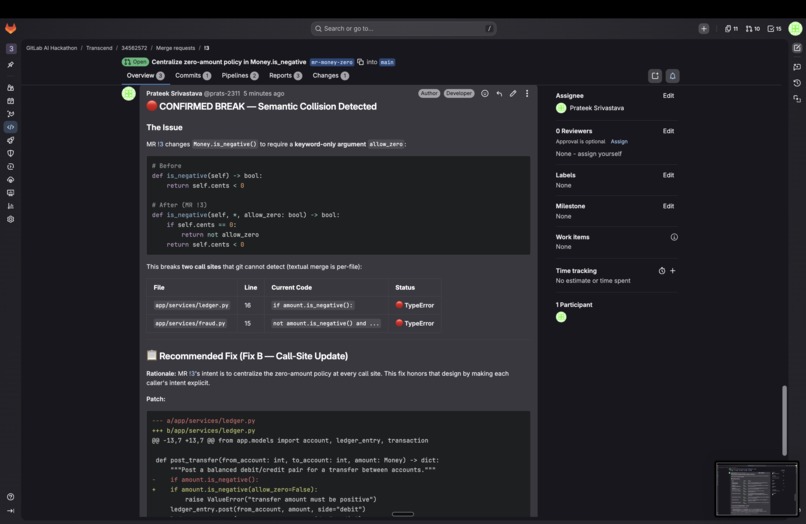Open the Settings gear in the sidebar
The width and height of the screenshot is (806, 524).
tap(10, 219)
